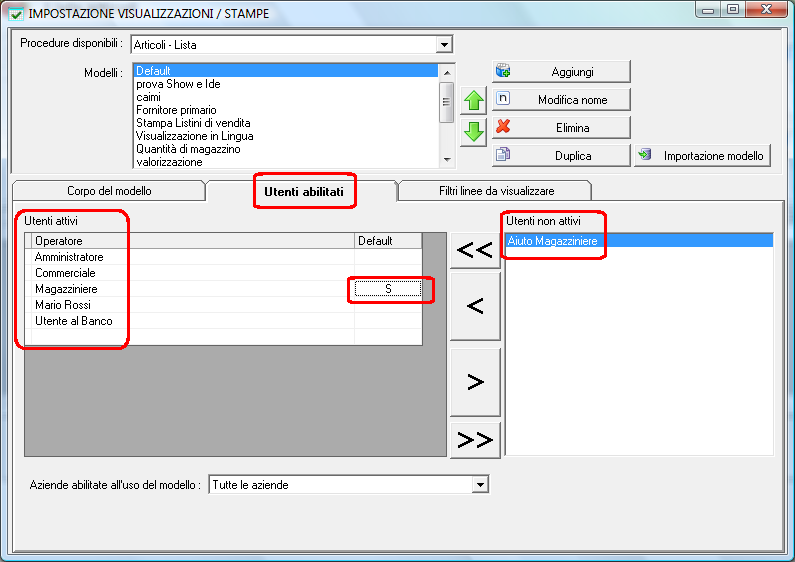The image size is (795, 562).
Task: Open the Aziende abilitate dropdown
Action: click(x=480, y=485)
